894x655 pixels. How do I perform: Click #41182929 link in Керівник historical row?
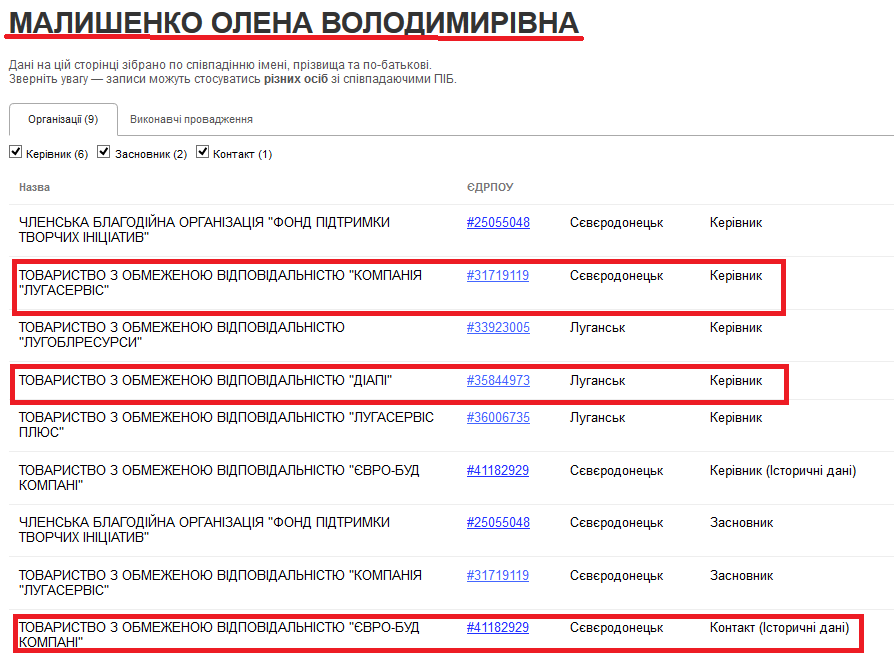[498, 470]
